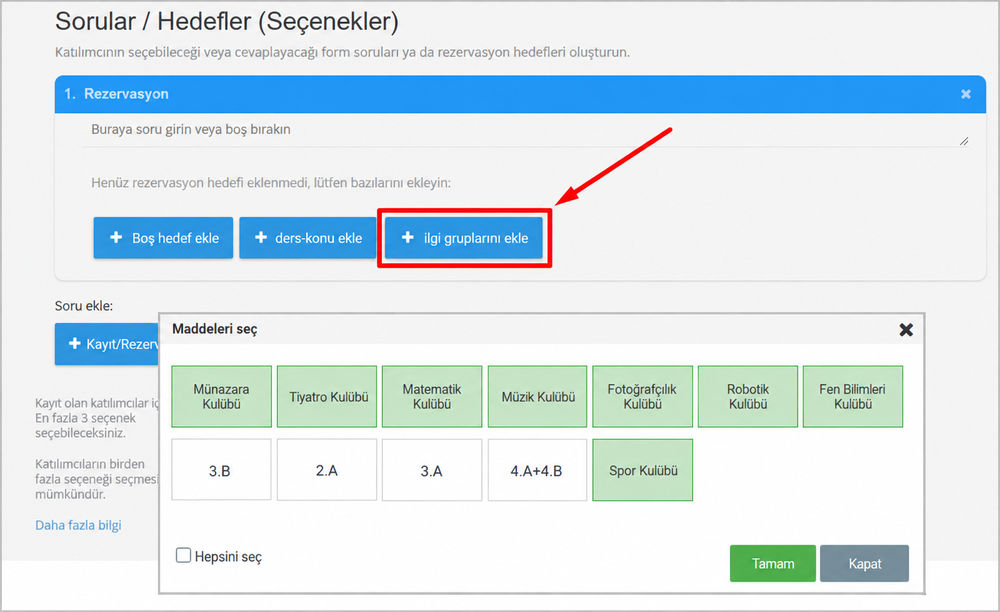Toggle the Müzik Kulübü tile
Viewport: 1000px width, 612px height.
tap(538, 397)
